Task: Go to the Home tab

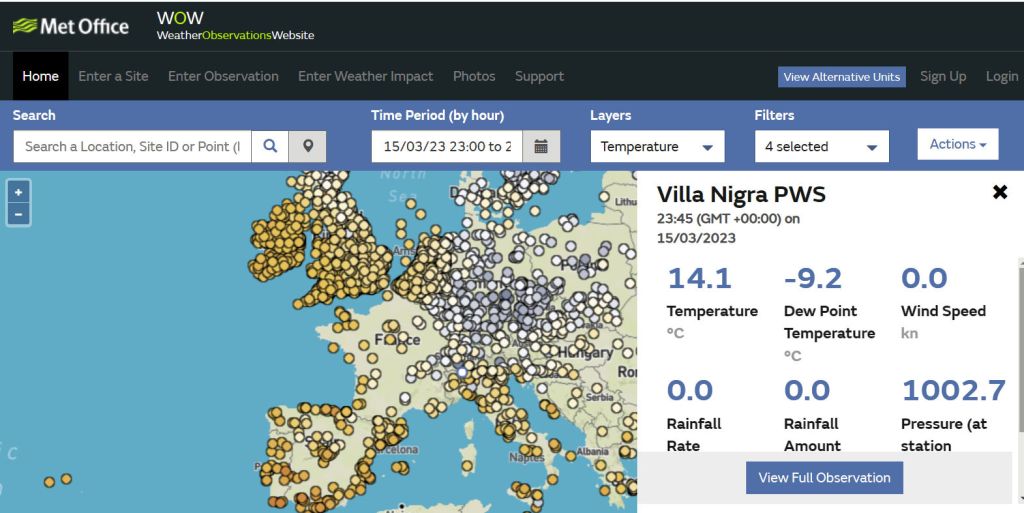Action: 41,76
